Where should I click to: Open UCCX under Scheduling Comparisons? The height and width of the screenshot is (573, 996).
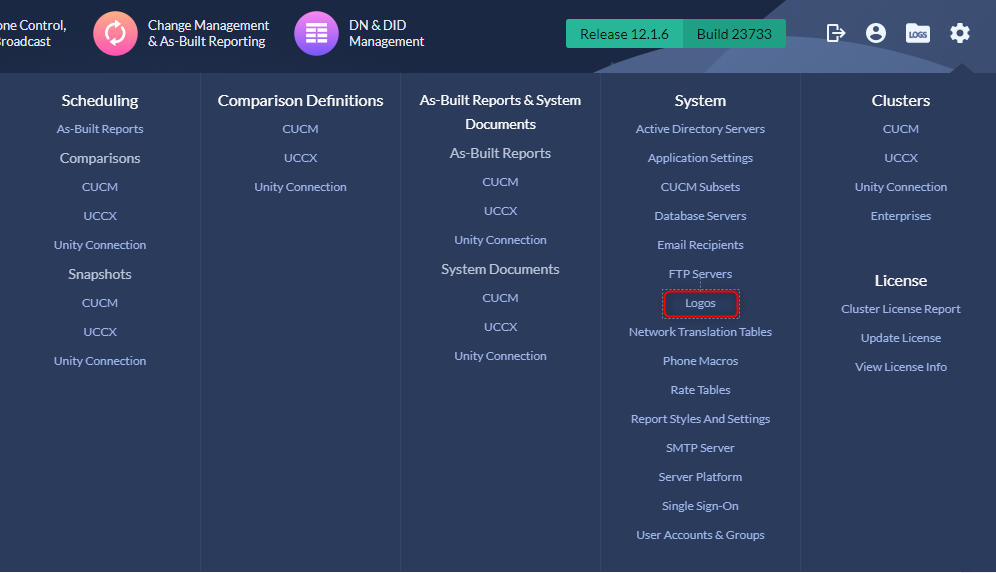click(x=100, y=216)
